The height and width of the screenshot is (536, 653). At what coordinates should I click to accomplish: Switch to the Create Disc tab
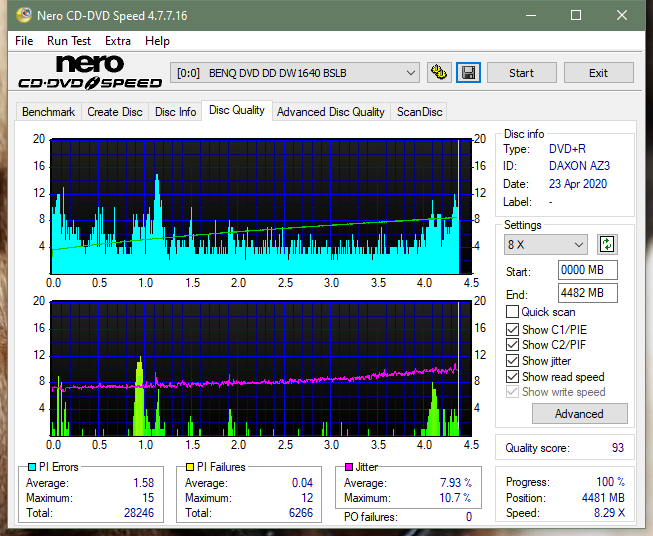[x=115, y=112]
